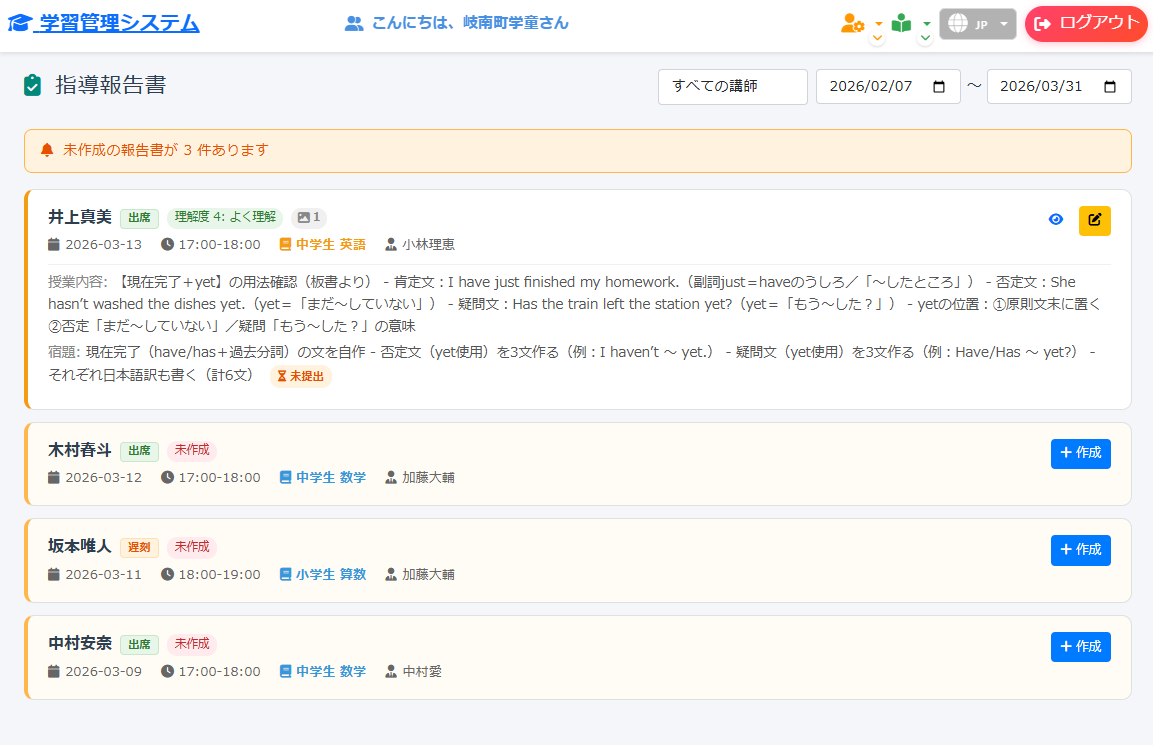Open the すべての講師 teacher filter
This screenshot has width=1153, height=745.
732,87
